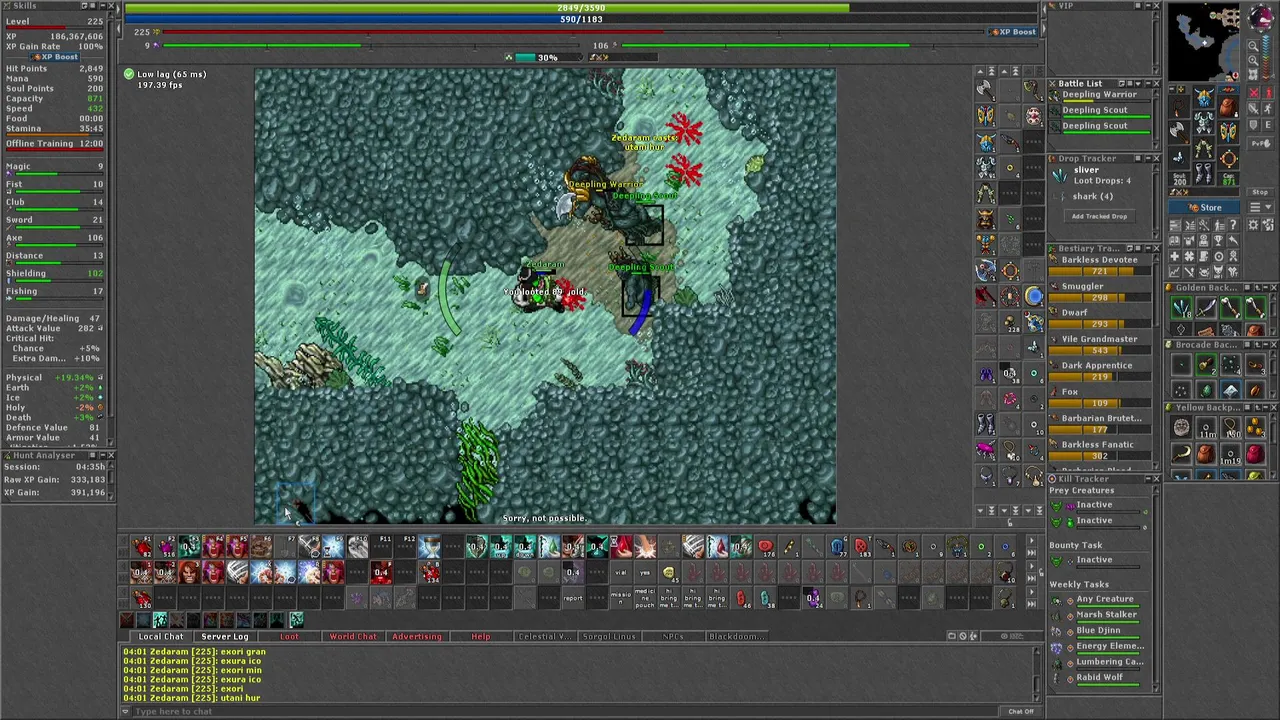Select Barkless Devotee bestiary entry

(x=1100, y=263)
